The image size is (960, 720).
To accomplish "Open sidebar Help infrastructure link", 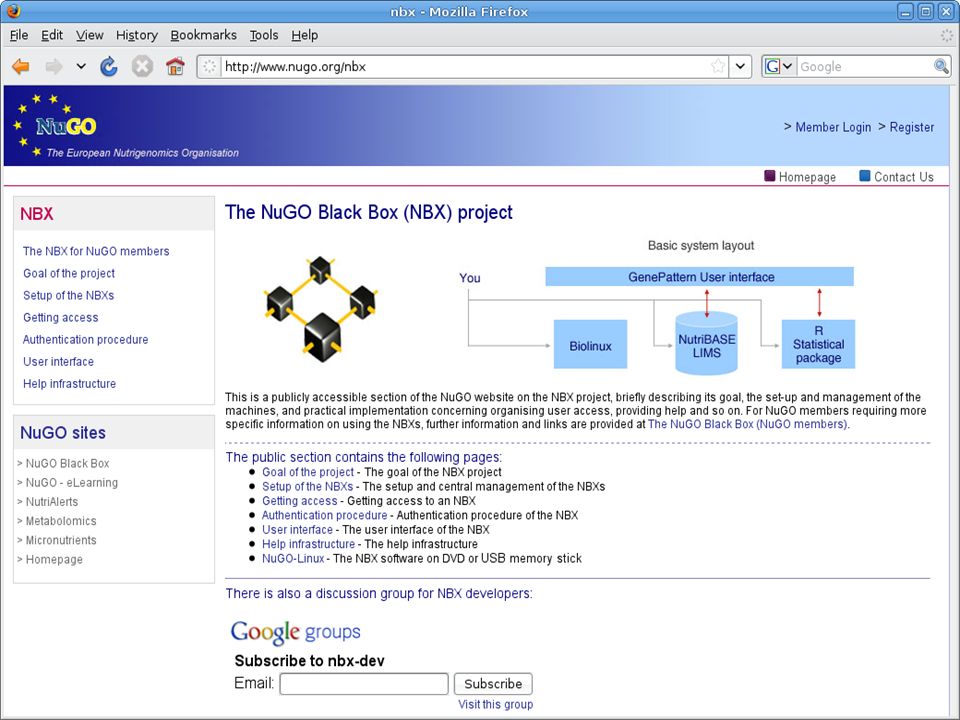I will (69, 383).
